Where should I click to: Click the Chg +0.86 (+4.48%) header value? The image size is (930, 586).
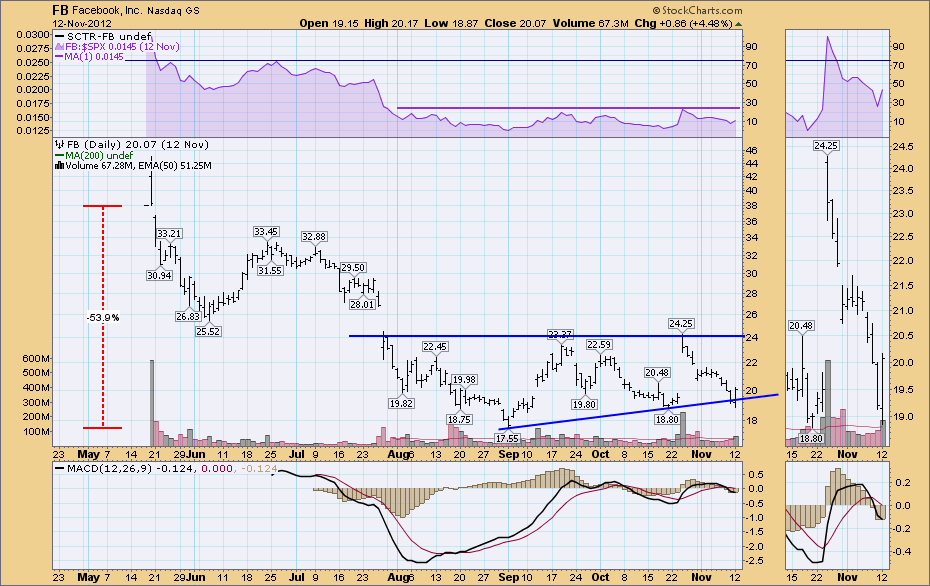click(x=683, y=23)
